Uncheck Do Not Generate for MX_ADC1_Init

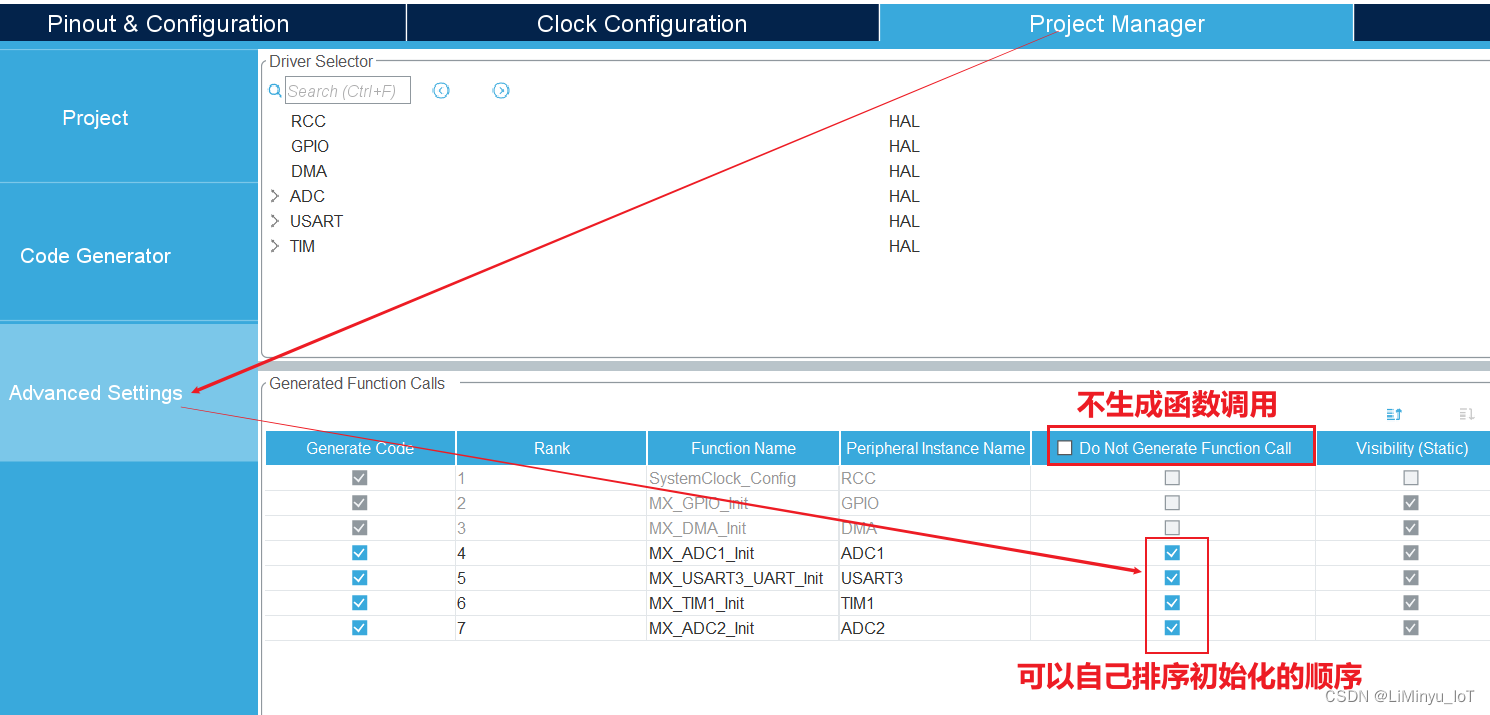click(1171, 552)
